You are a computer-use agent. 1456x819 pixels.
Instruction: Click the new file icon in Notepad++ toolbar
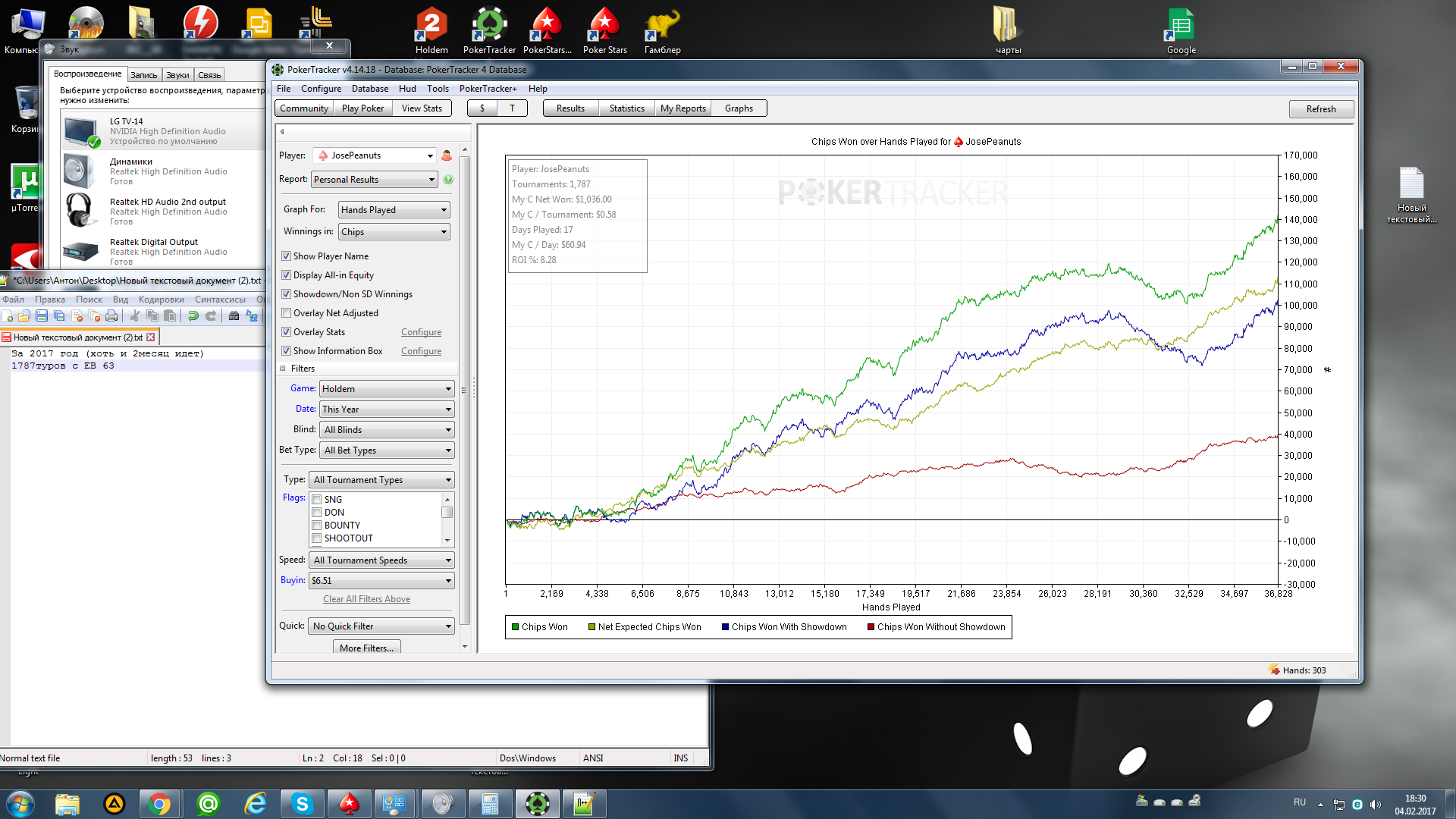point(8,316)
